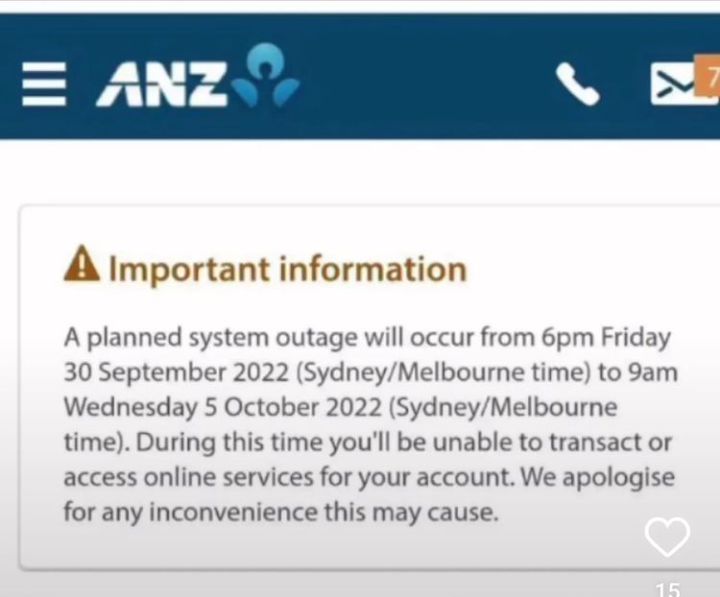
Task: Click the like count 15
Action: [667, 588]
